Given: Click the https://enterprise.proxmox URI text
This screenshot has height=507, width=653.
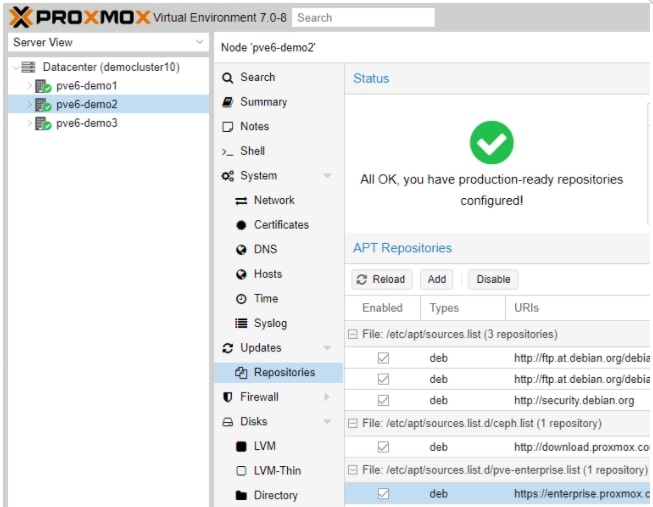Looking at the screenshot, I should coord(582,494).
